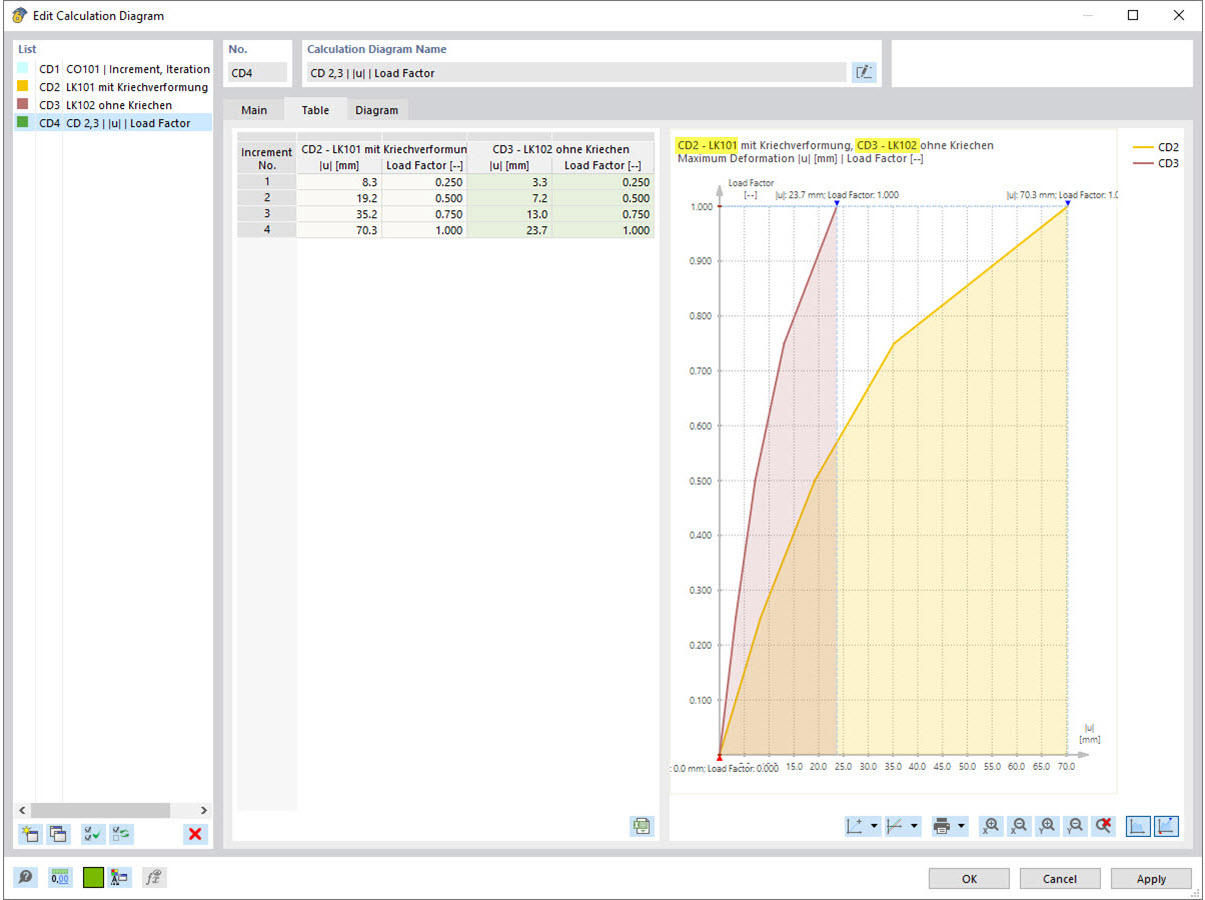Screen dimensions: 1205x900
Task: Open the axis options dropdown arrow
Action: coord(873,826)
